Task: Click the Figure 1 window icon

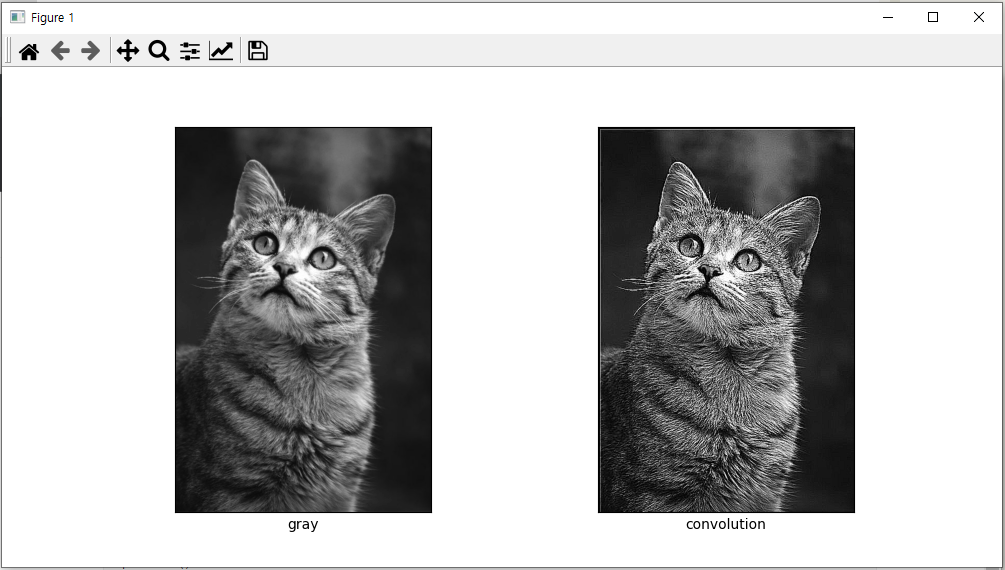Action: pos(17,17)
